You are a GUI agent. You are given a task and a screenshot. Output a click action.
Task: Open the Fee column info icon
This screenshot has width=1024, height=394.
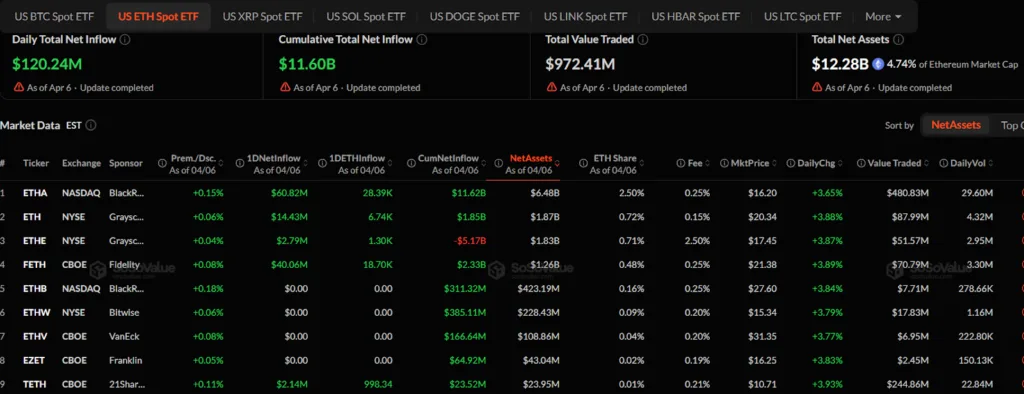pyautogui.click(x=680, y=163)
